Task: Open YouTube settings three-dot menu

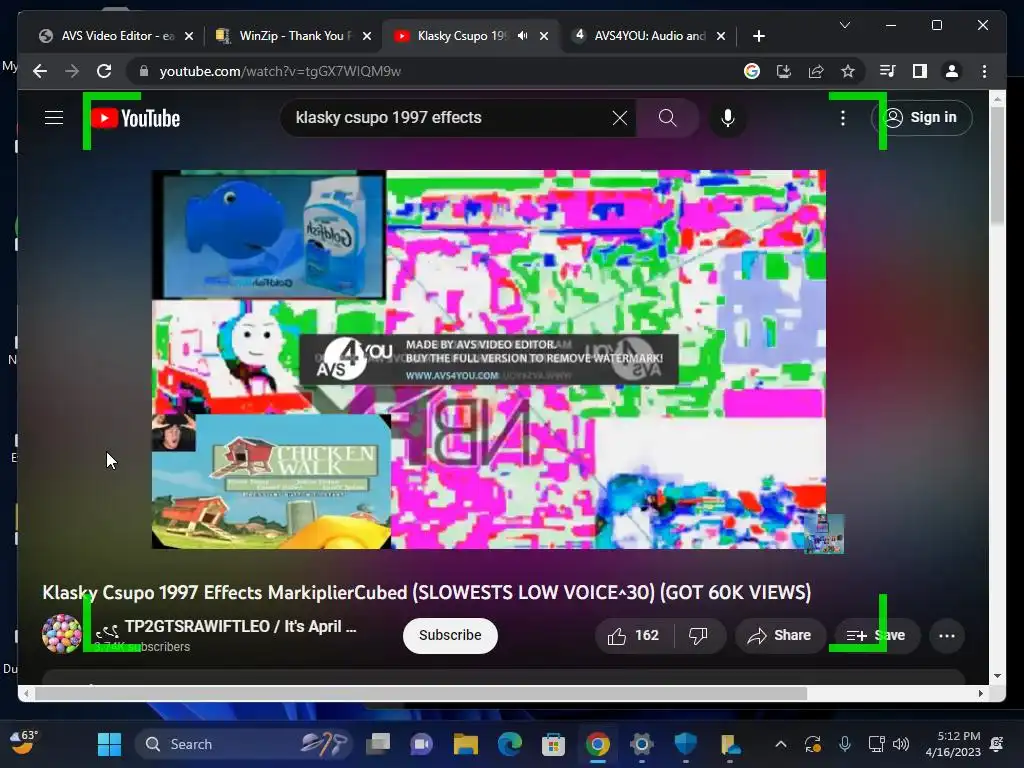Action: point(842,118)
